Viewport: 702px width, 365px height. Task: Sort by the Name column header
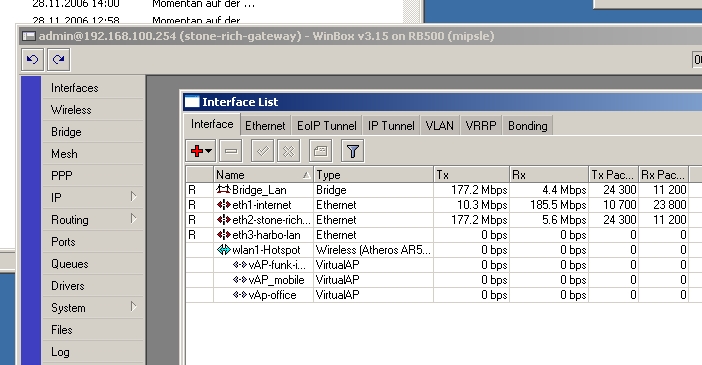point(263,175)
